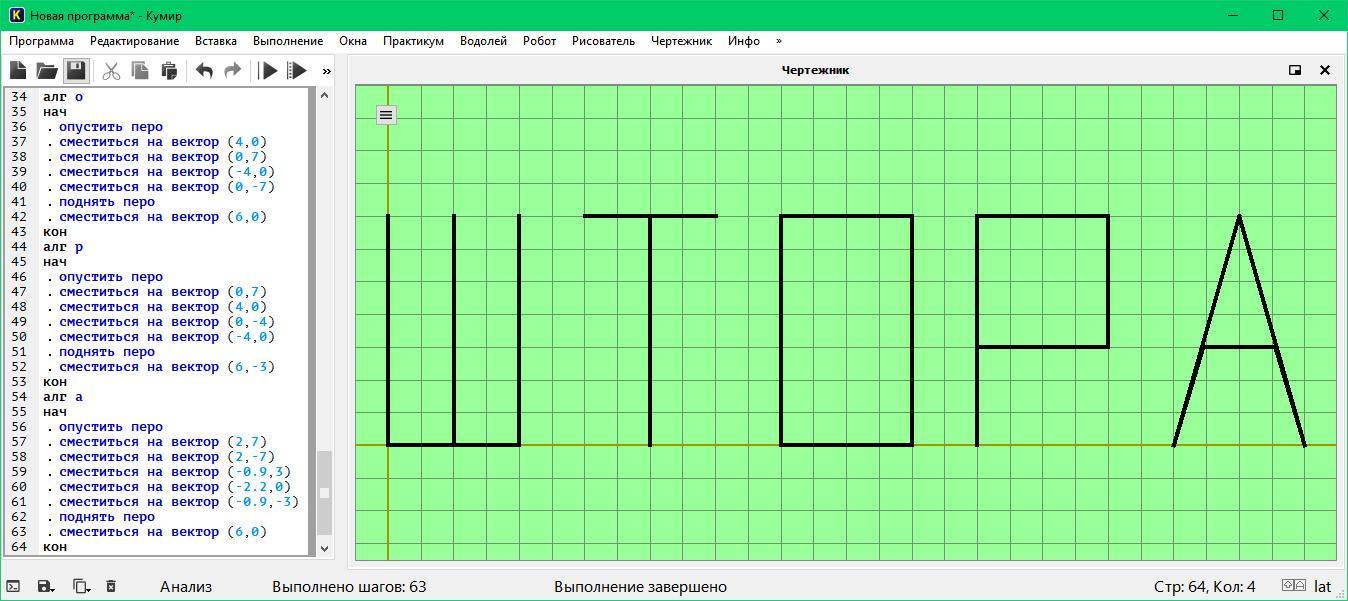Paste from clipboard using the toolbar paste icon

[x=169, y=70]
